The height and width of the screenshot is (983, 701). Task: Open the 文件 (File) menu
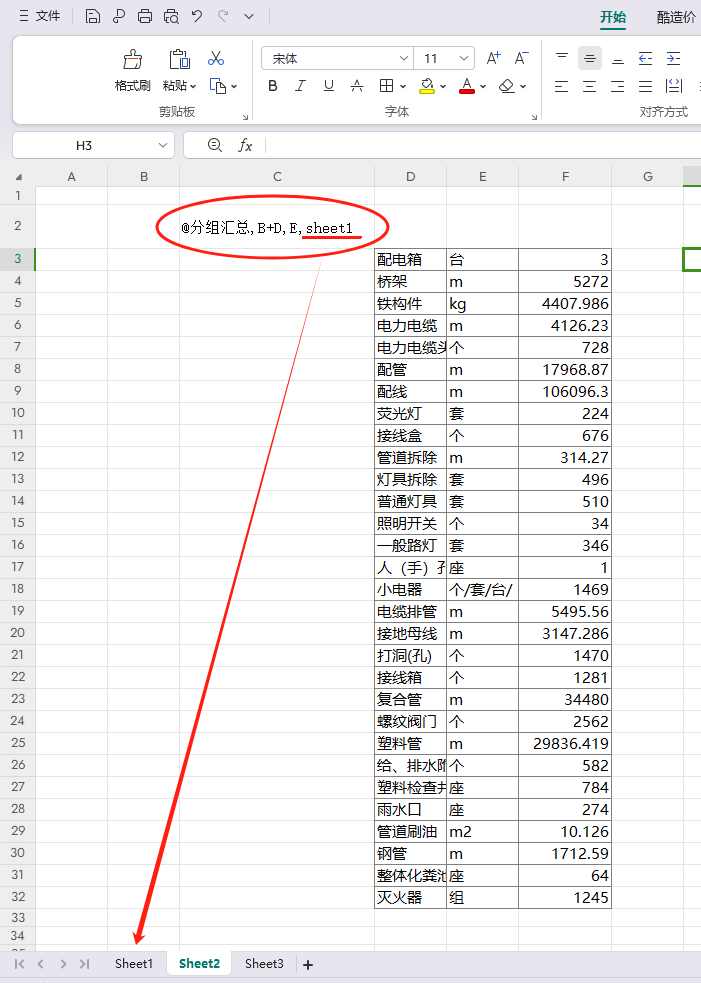coord(40,16)
